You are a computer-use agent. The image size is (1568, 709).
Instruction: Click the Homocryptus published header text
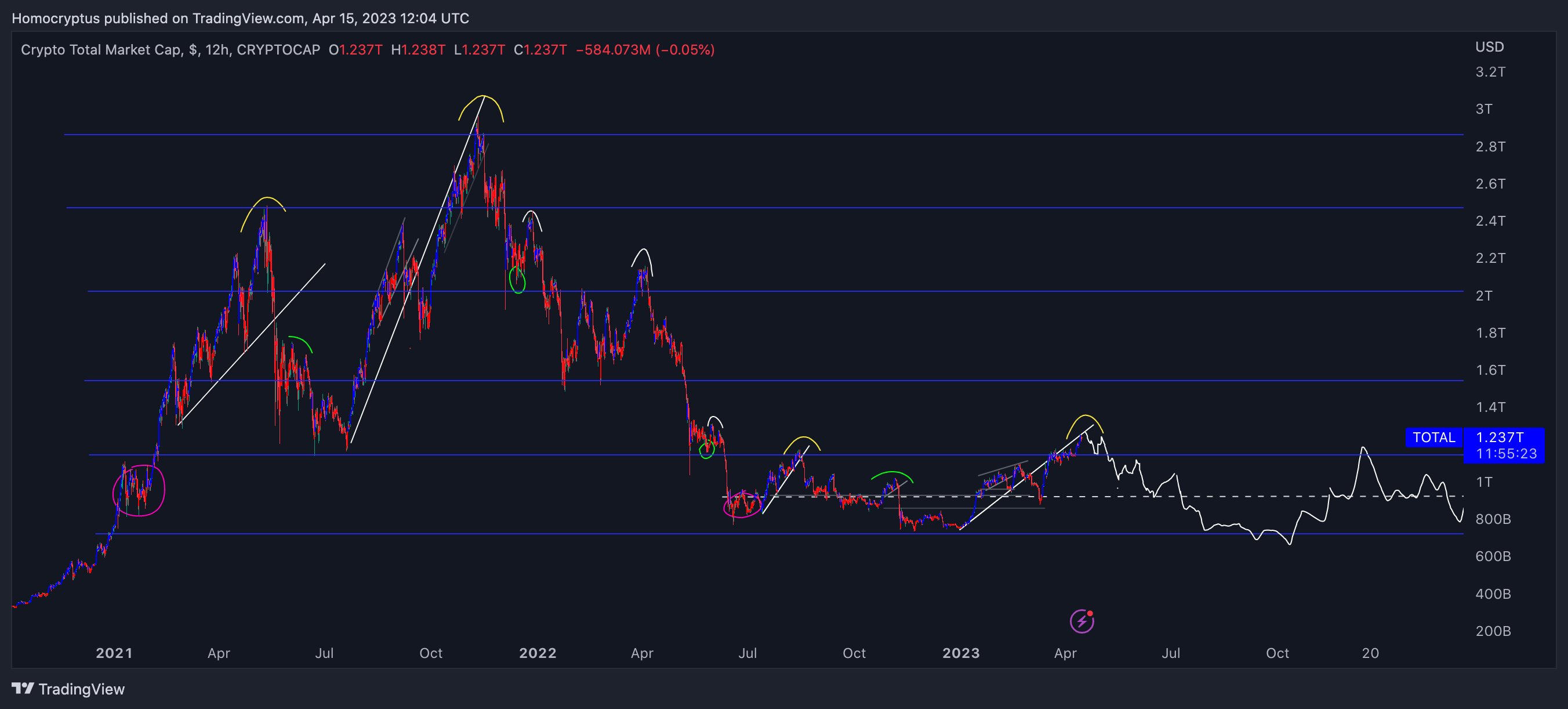click(241, 18)
